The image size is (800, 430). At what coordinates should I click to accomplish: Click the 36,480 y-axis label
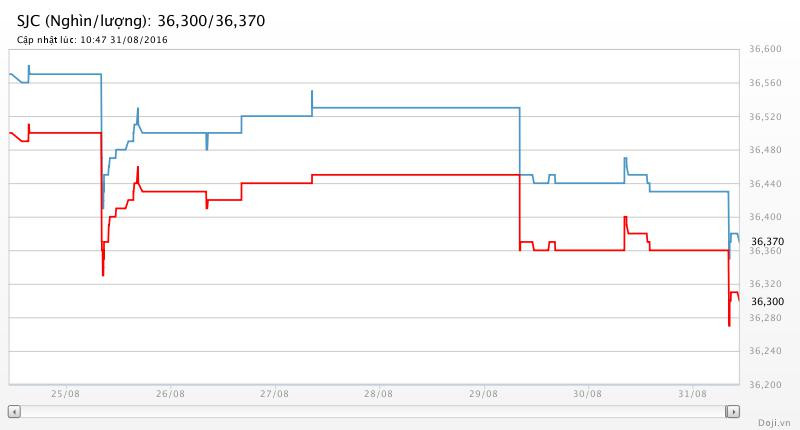[x=765, y=150]
